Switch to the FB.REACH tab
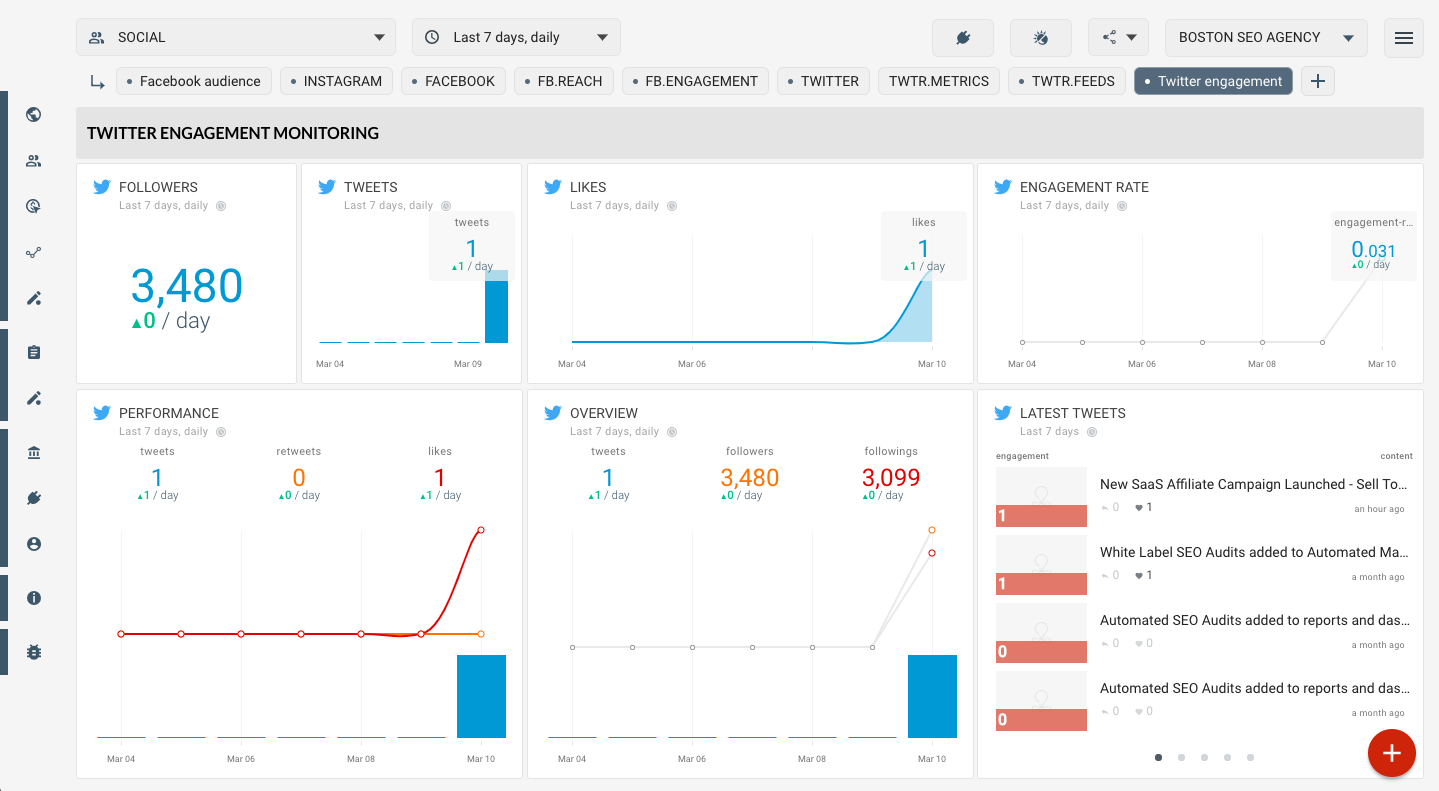The width and height of the screenshot is (1439, 791). pos(564,81)
